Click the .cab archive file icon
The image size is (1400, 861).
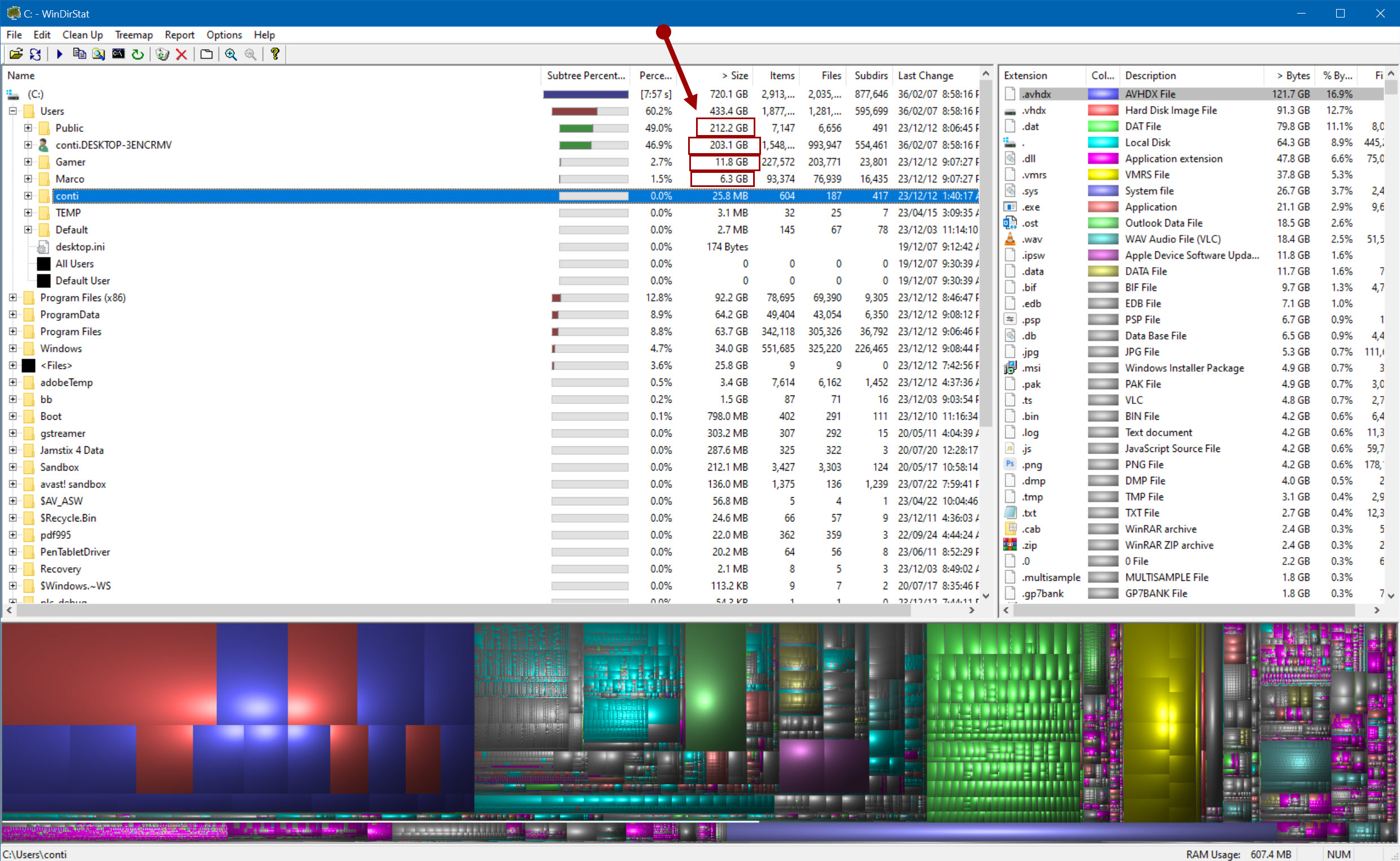coord(1010,529)
